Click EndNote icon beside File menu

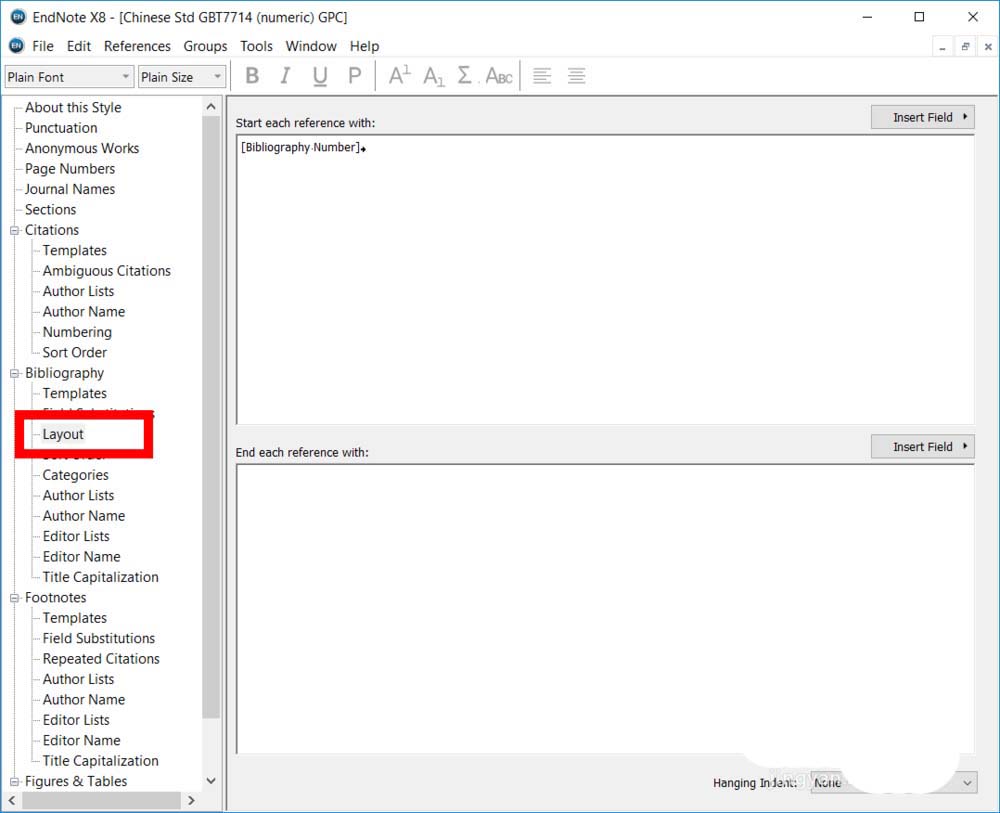tap(17, 46)
